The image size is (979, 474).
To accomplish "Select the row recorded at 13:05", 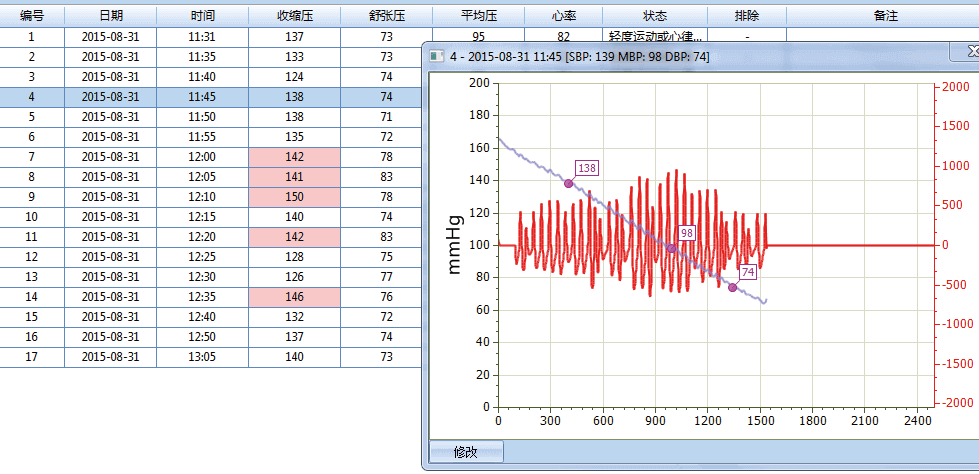I will [201, 357].
